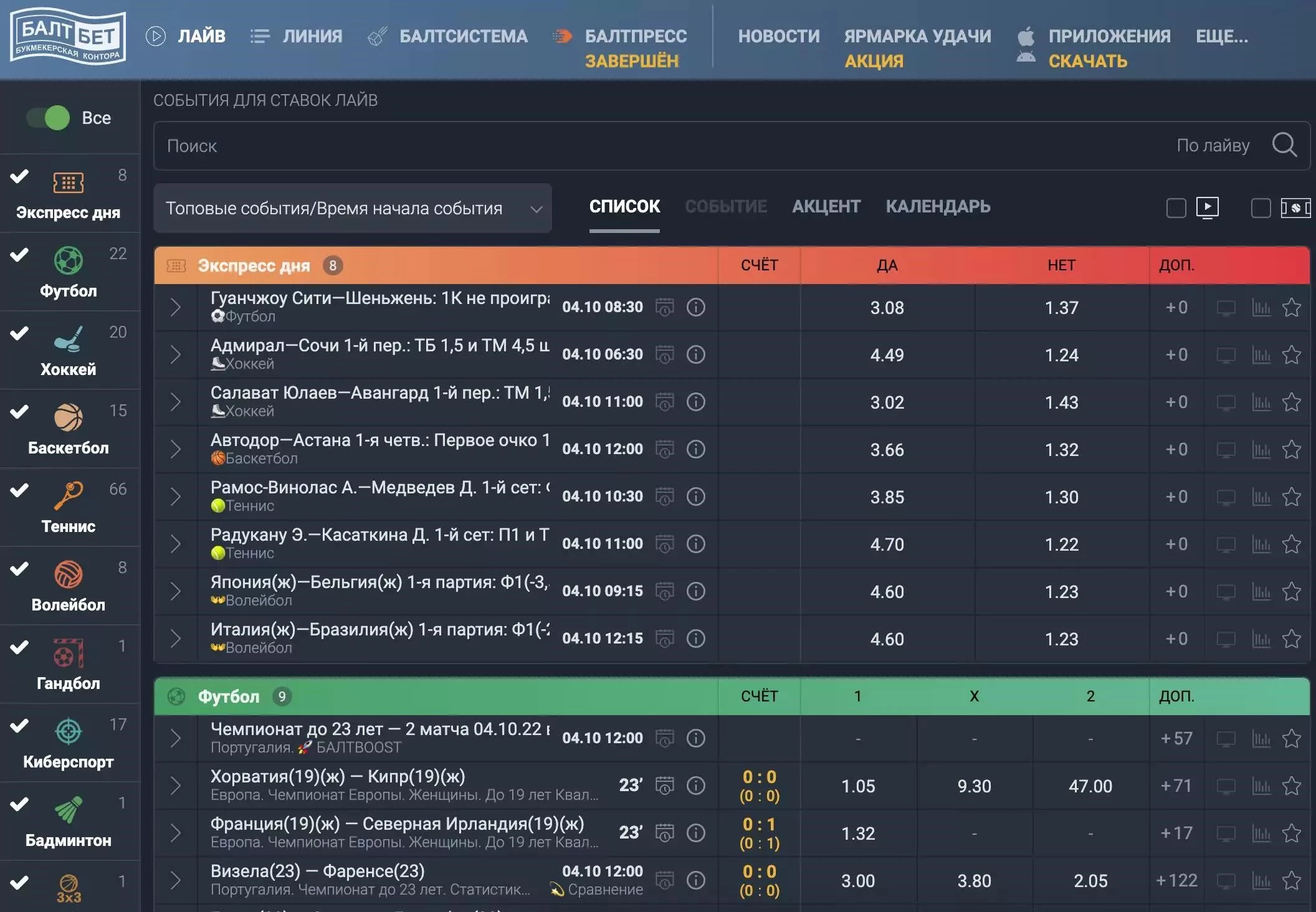Select the Badminton shuttlecock icon in sidebar
The image size is (1316, 912).
tap(69, 810)
